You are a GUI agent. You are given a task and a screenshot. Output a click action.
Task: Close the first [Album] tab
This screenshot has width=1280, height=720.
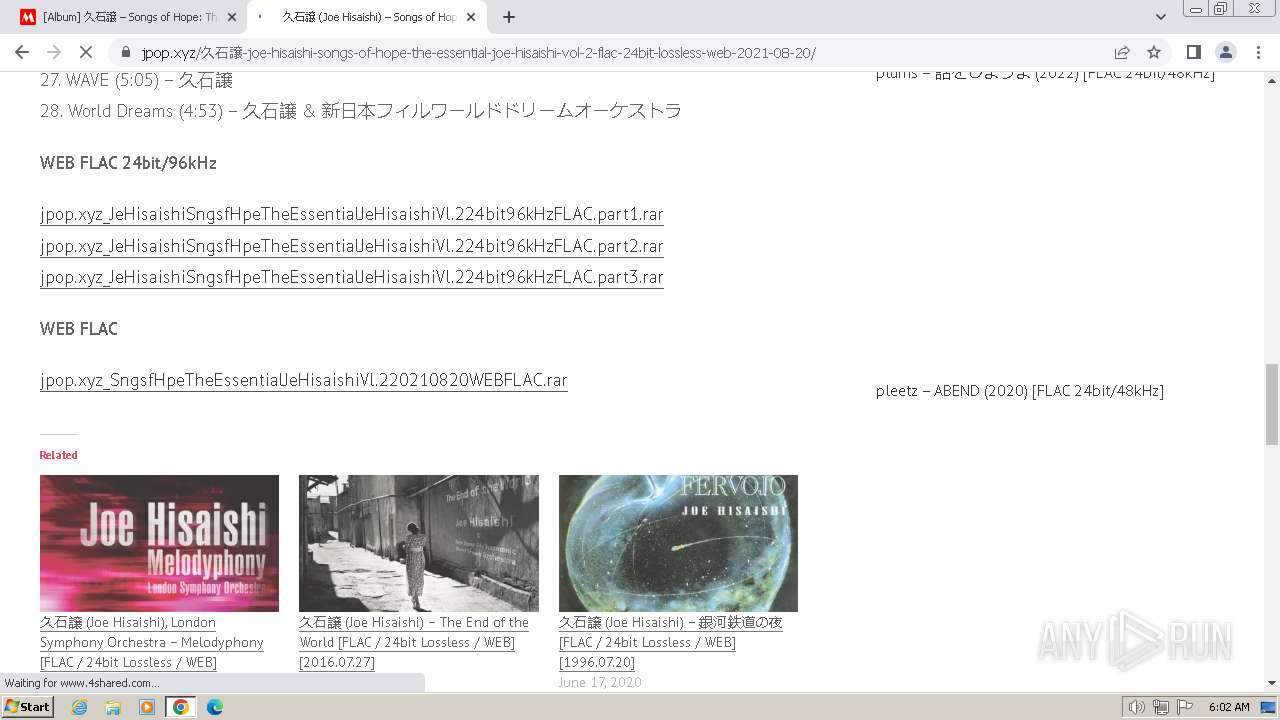click(231, 17)
